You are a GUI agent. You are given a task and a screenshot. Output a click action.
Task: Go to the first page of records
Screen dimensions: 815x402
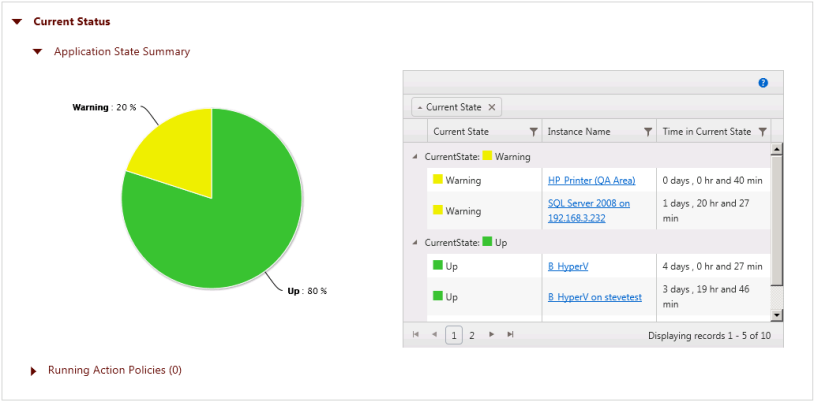(416, 335)
